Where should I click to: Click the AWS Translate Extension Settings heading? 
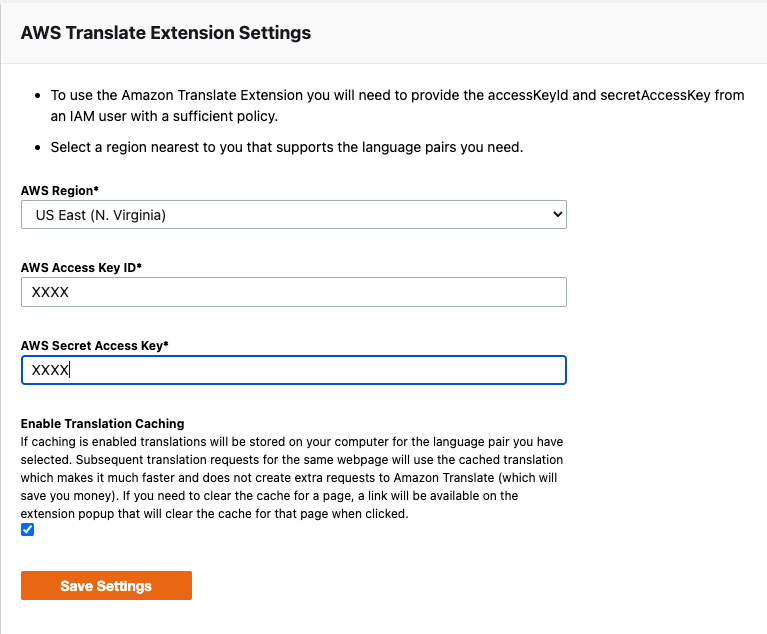coord(166,33)
